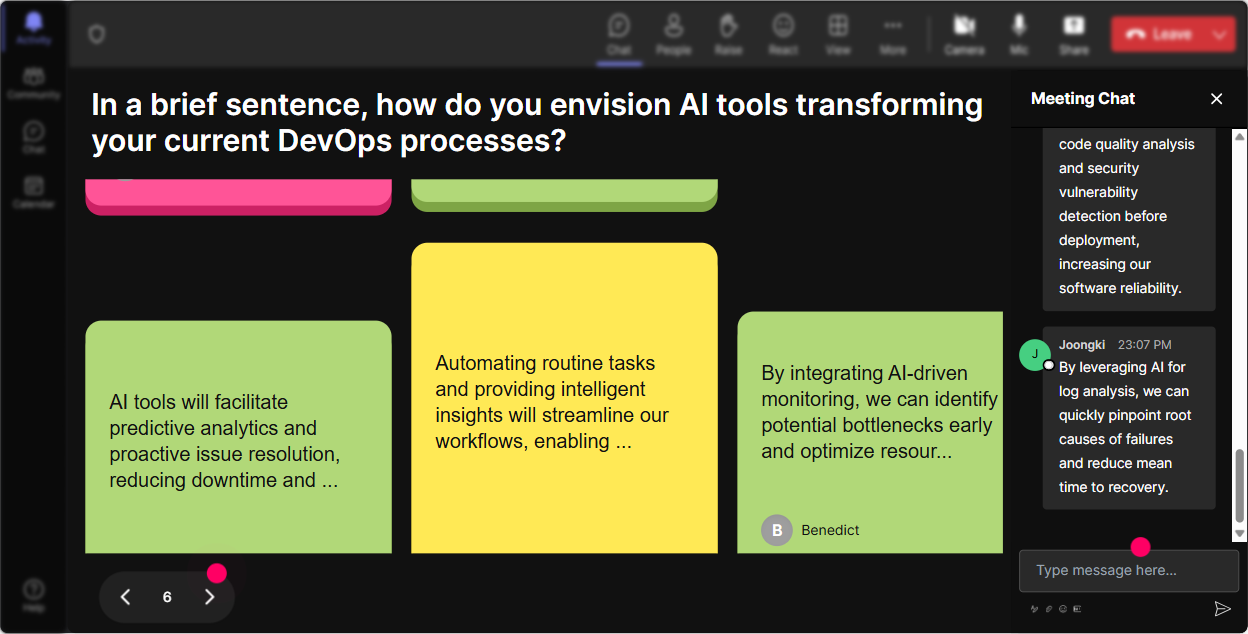Close the Meeting Chat panel
Image resolution: width=1248 pixels, height=634 pixels.
pyautogui.click(x=1216, y=98)
